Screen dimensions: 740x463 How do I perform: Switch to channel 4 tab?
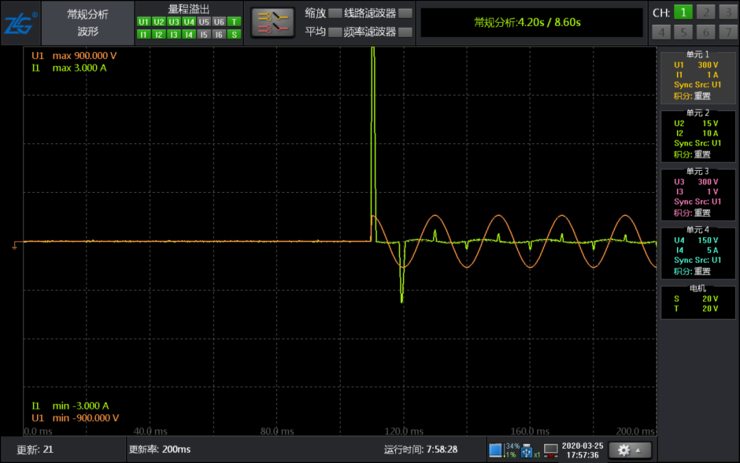(661, 32)
